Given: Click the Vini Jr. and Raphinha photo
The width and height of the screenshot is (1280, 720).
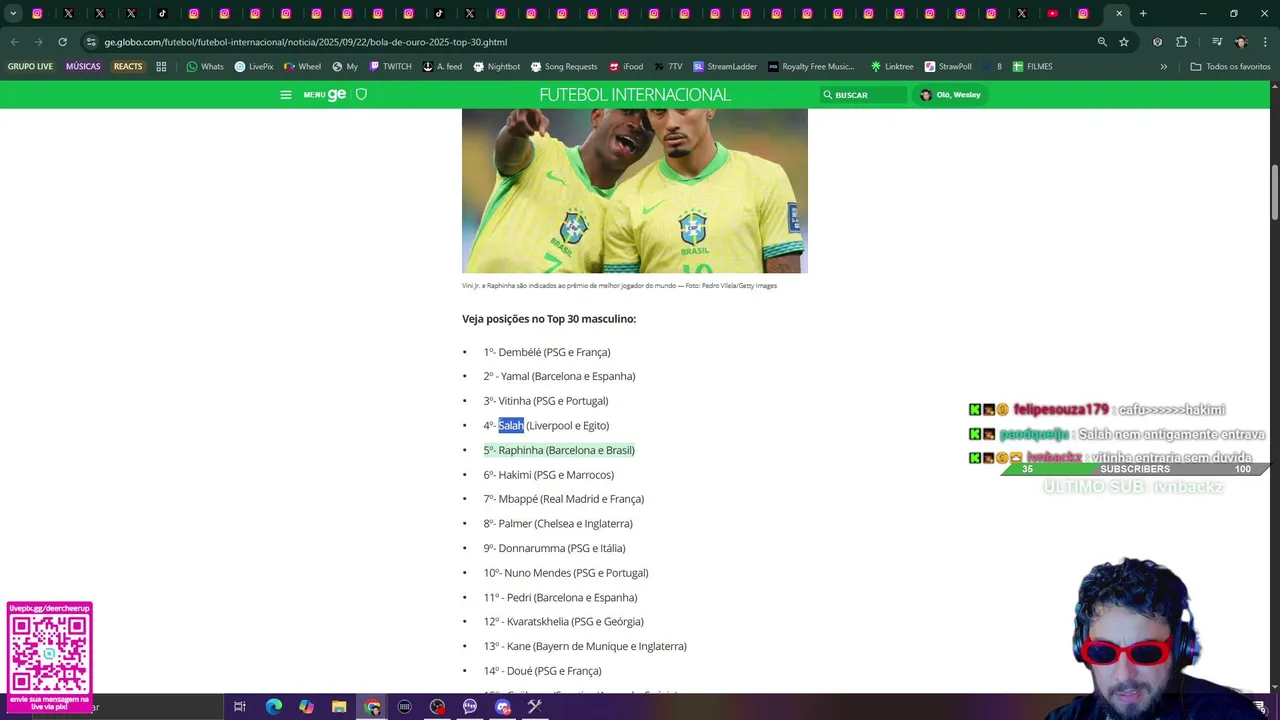Looking at the screenshot, I should click(635, 191).
